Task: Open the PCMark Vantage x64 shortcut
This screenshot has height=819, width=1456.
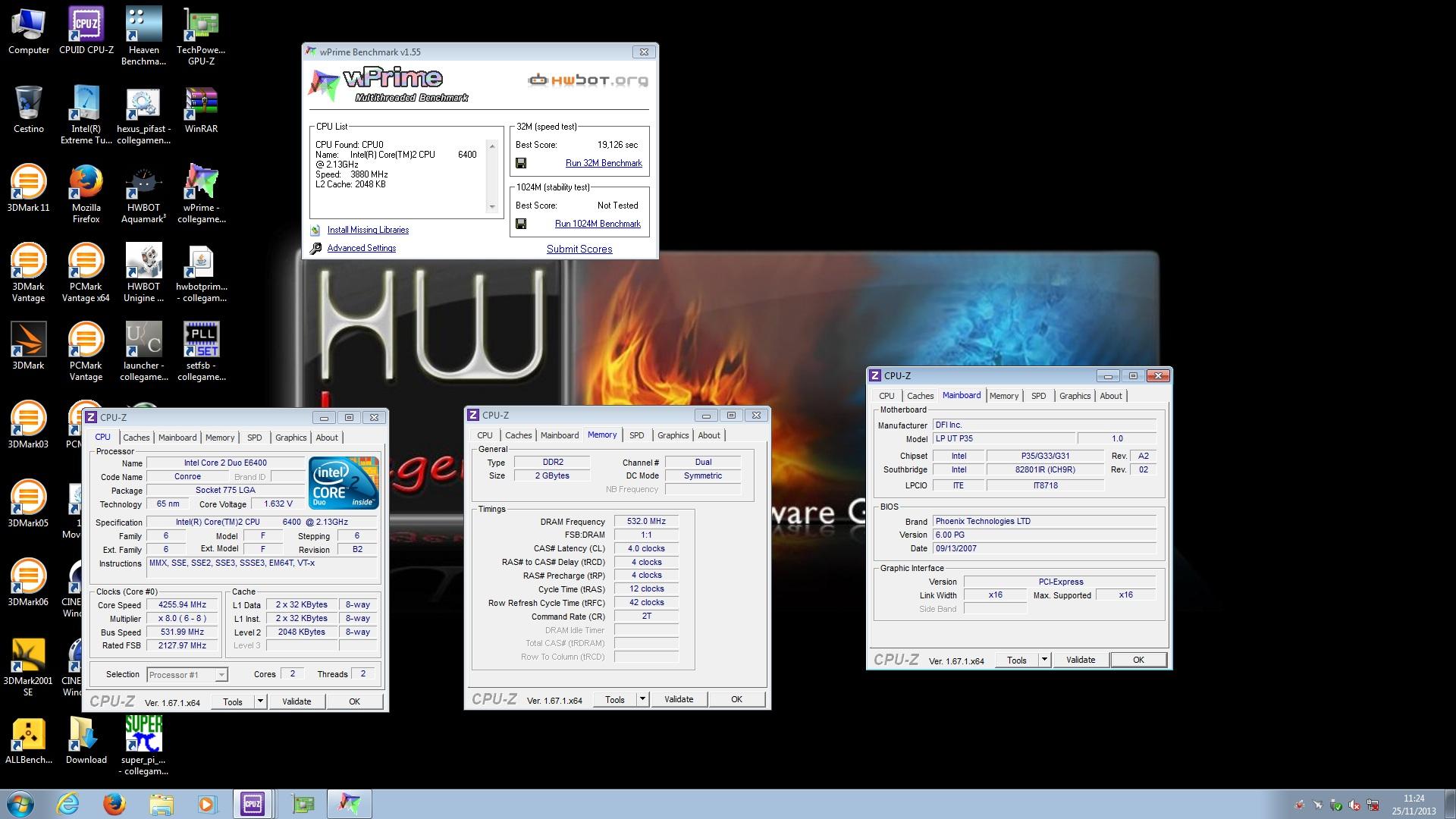Action: pos(86,273)
